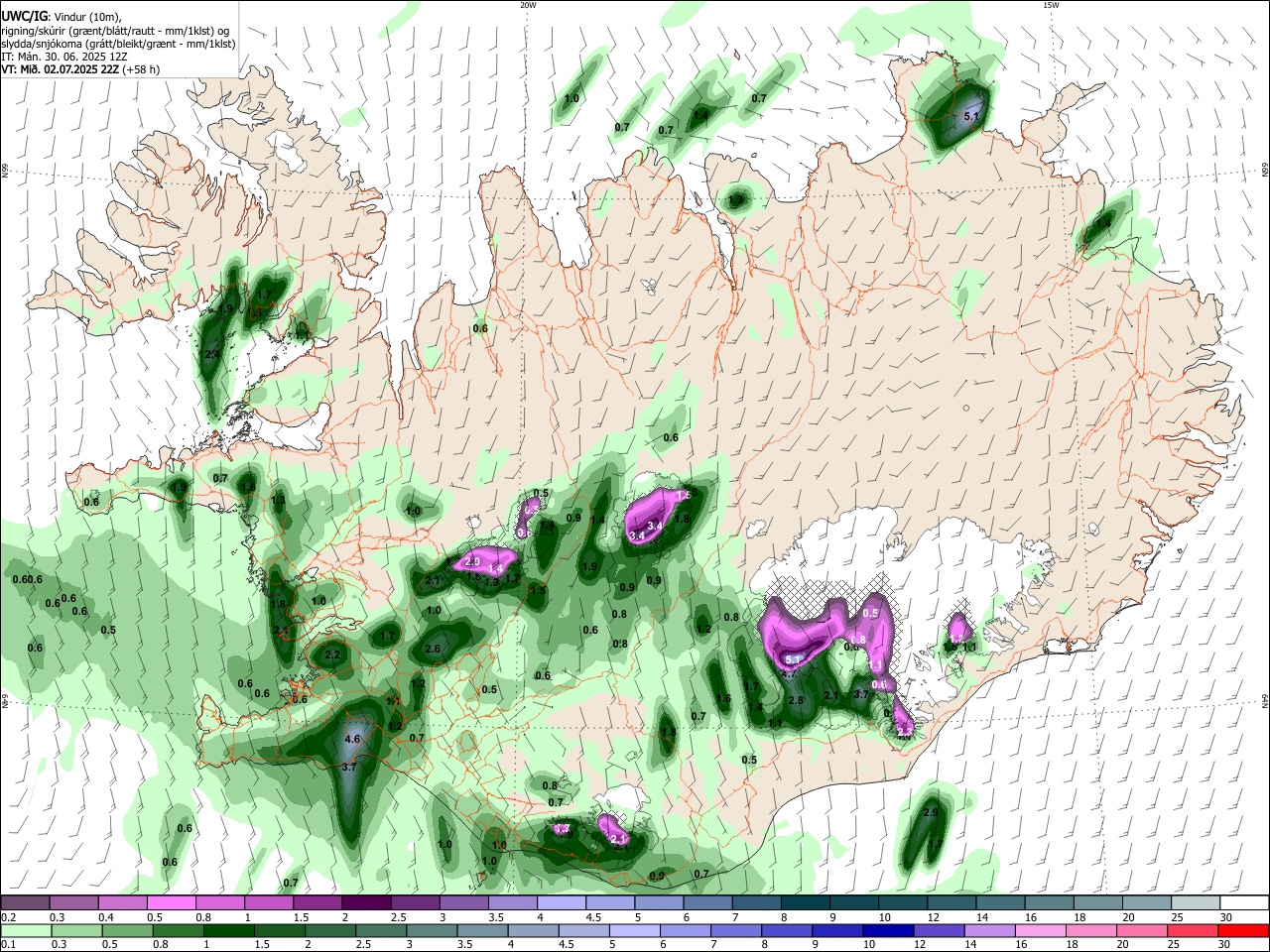Viewport: 1270px width, 952px height.
Task: Click the 4.6 precipitation value on the map
Action: coord(351,740)
